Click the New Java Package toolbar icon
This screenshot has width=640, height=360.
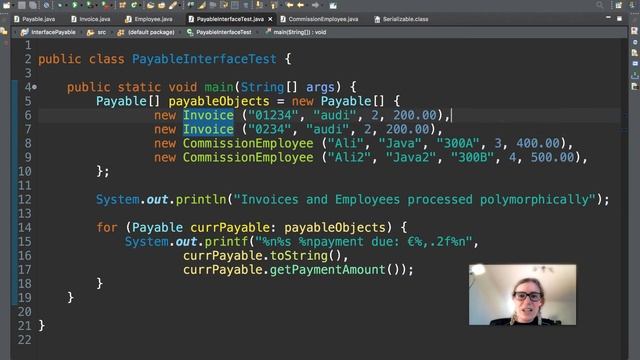click(122, 5)
